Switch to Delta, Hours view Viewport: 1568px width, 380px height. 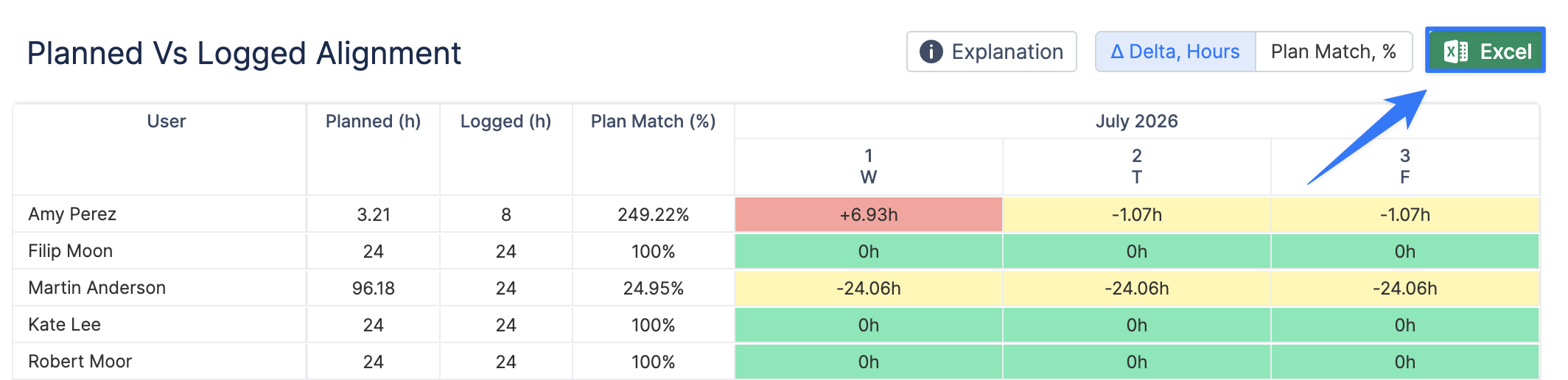(x=1175, y=52)
